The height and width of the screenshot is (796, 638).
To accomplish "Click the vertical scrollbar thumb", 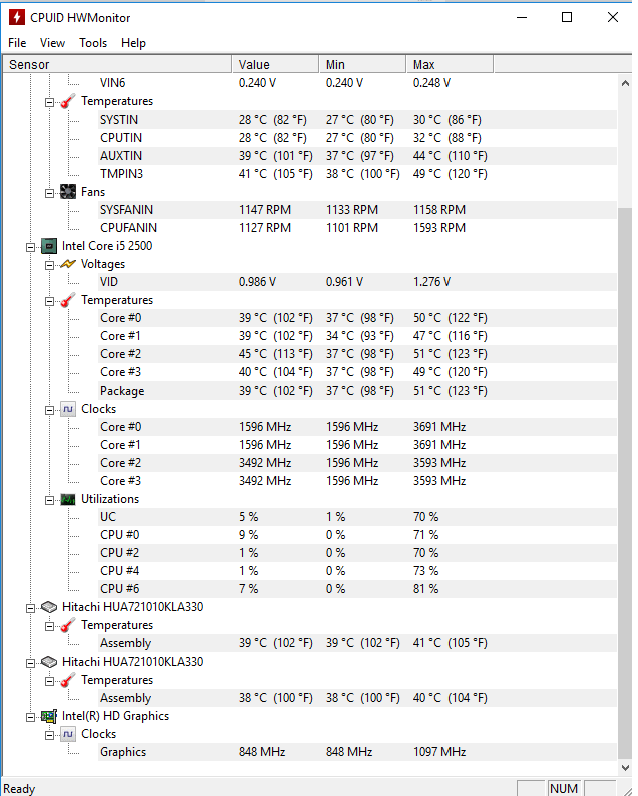I will [x=625, y=480].
